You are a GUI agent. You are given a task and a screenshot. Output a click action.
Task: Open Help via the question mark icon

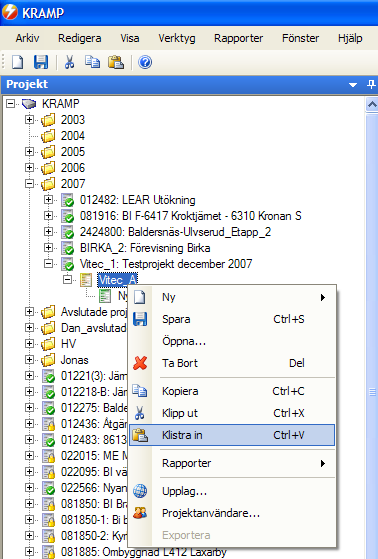145,62
